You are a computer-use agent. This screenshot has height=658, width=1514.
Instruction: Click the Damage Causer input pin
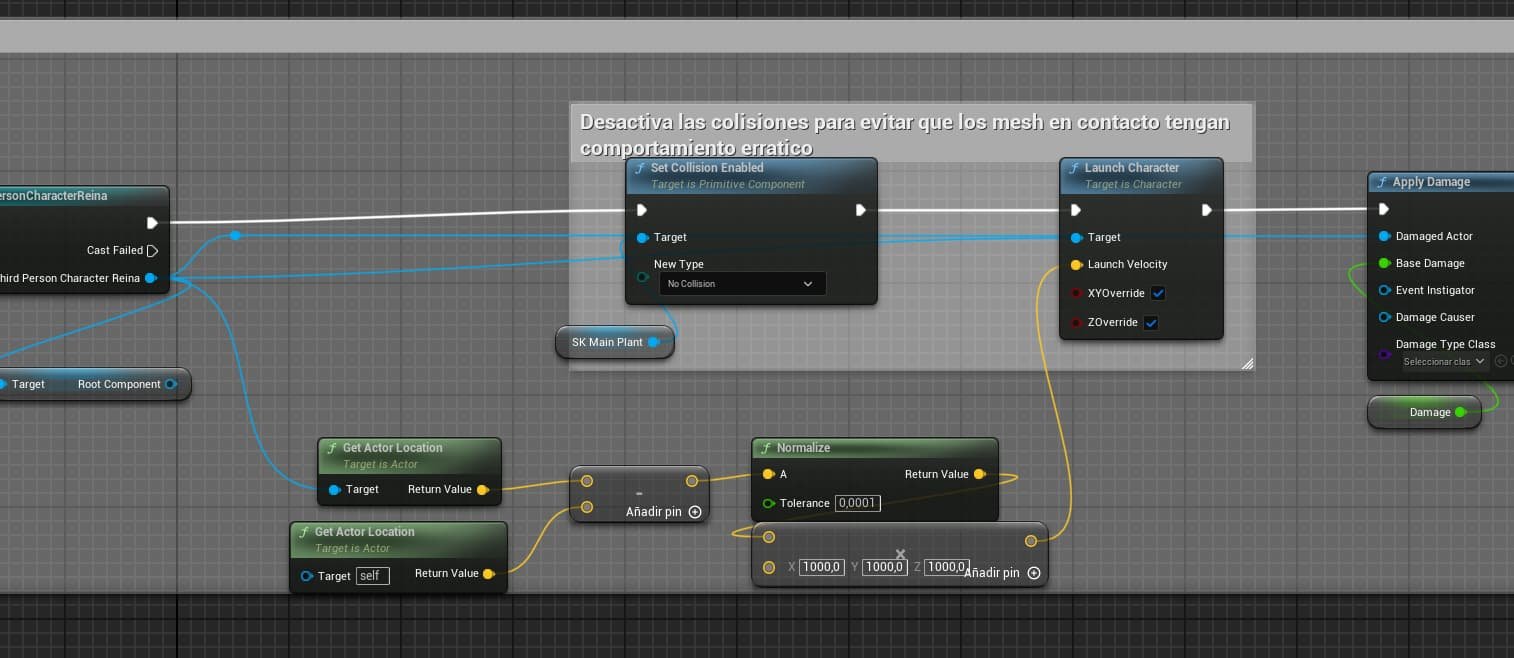tap(1384, 317)
